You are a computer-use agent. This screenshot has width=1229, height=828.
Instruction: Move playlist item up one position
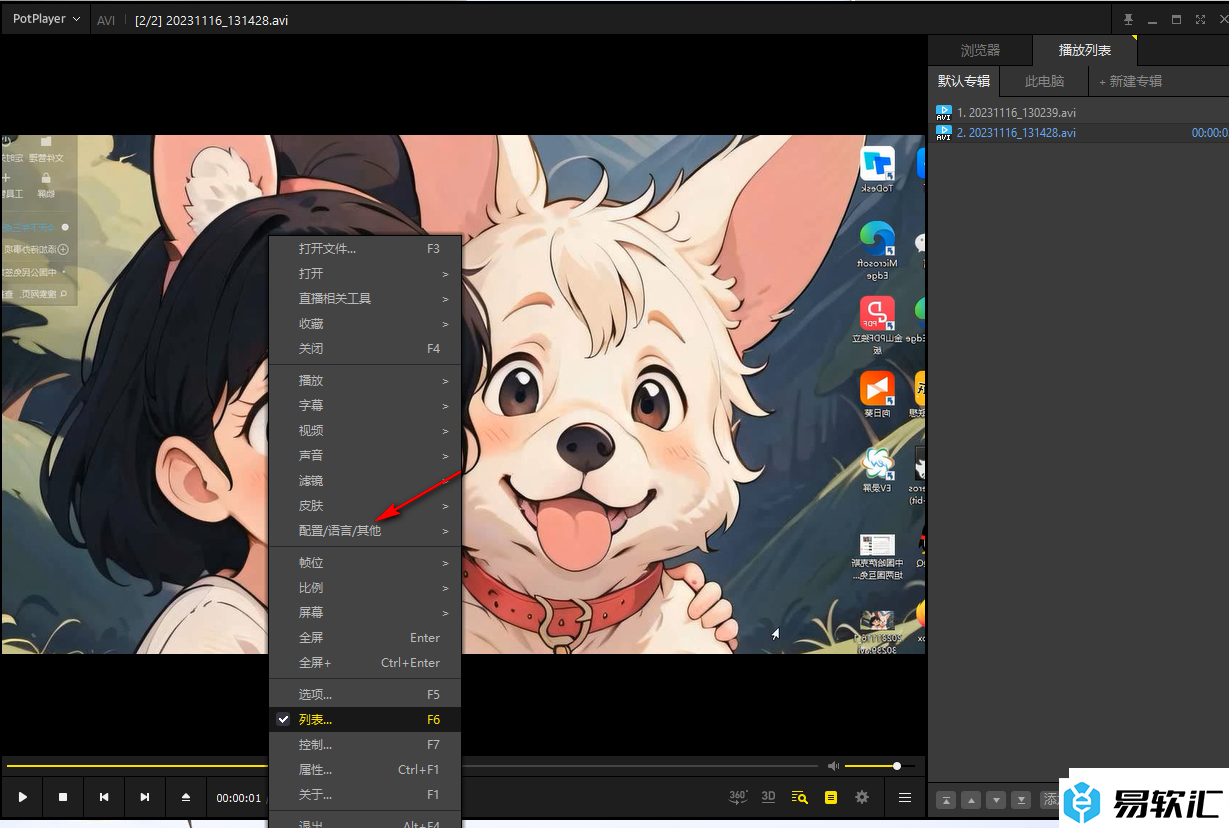[x=971, y=800]
